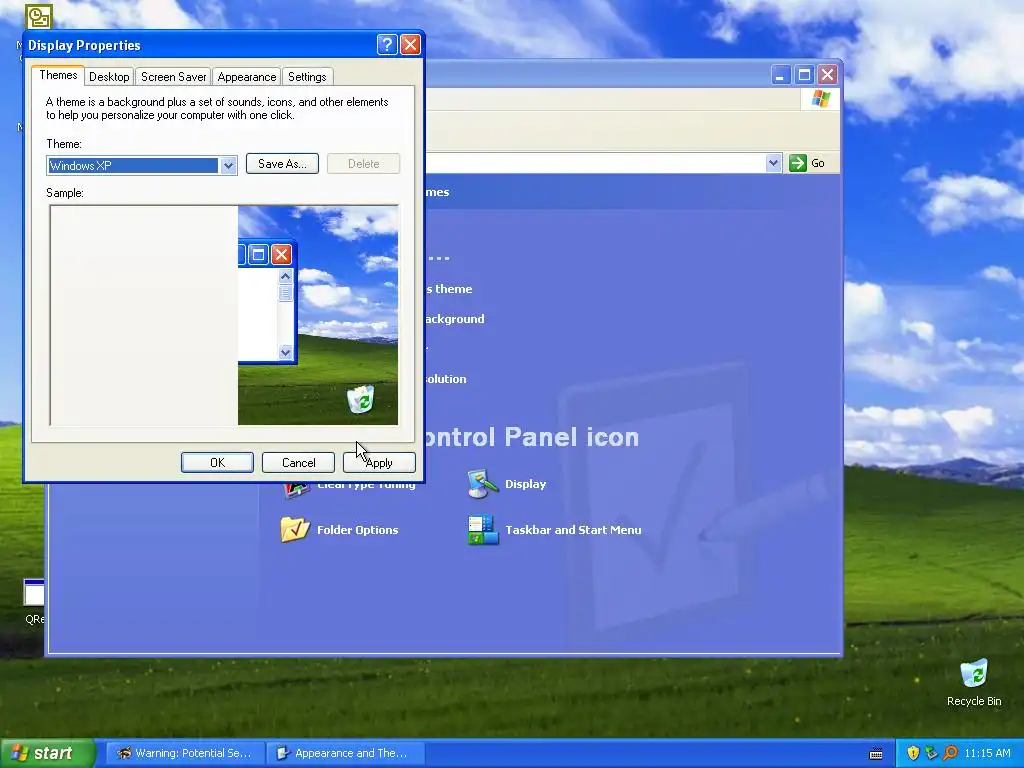This screenshot has height=768, width=1024.
Task: Close the Display Properties dialog
Action: (x=410, y=44)
